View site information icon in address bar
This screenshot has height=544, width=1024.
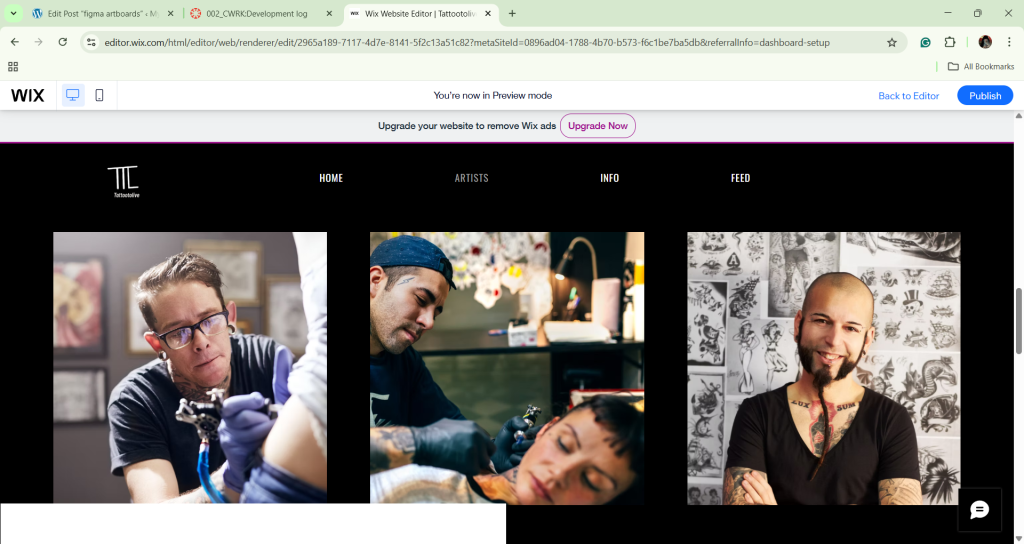tap(91, 42)
